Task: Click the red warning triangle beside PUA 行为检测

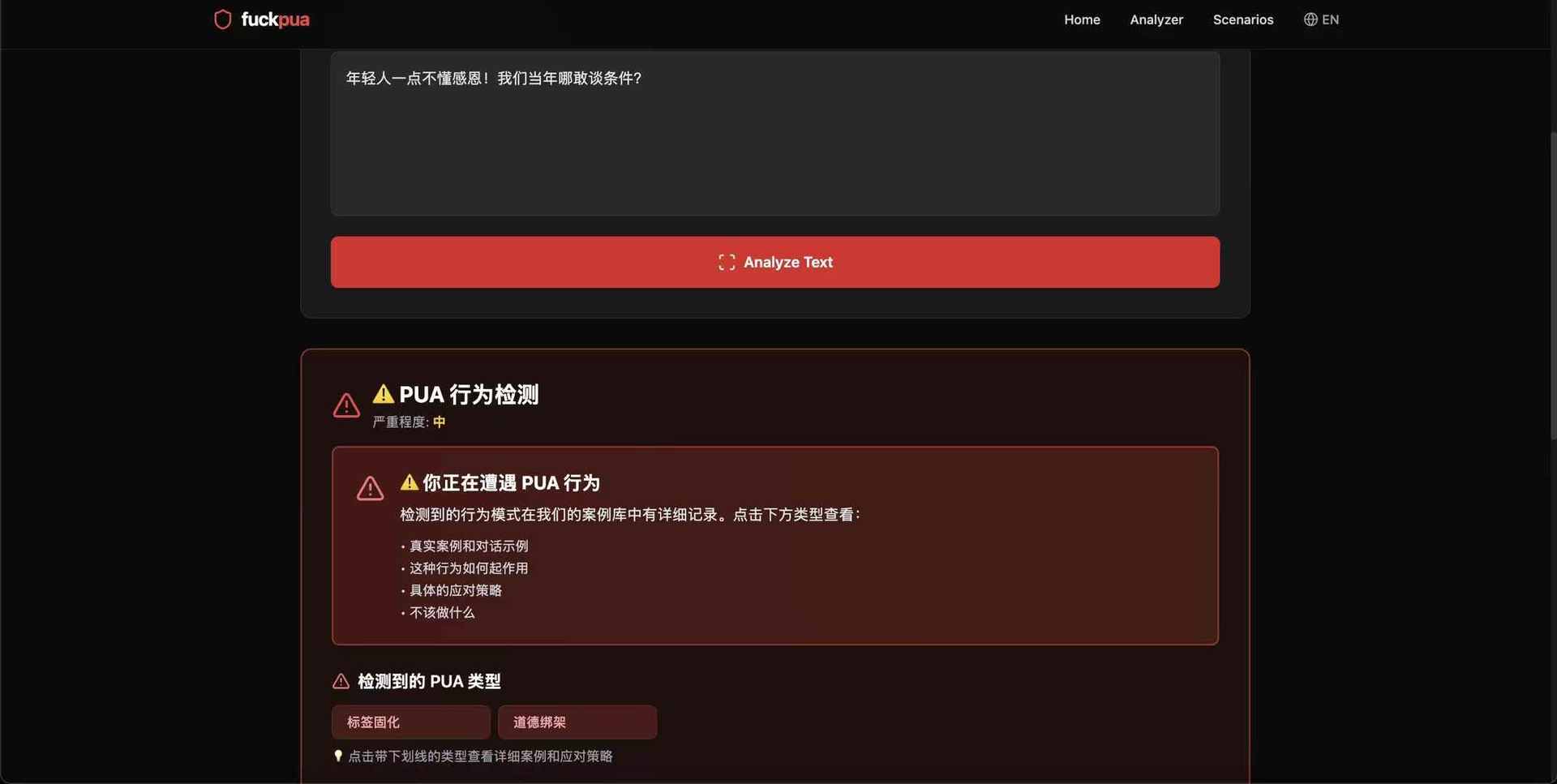Action: pyautogui.click(x=346, y=405)
